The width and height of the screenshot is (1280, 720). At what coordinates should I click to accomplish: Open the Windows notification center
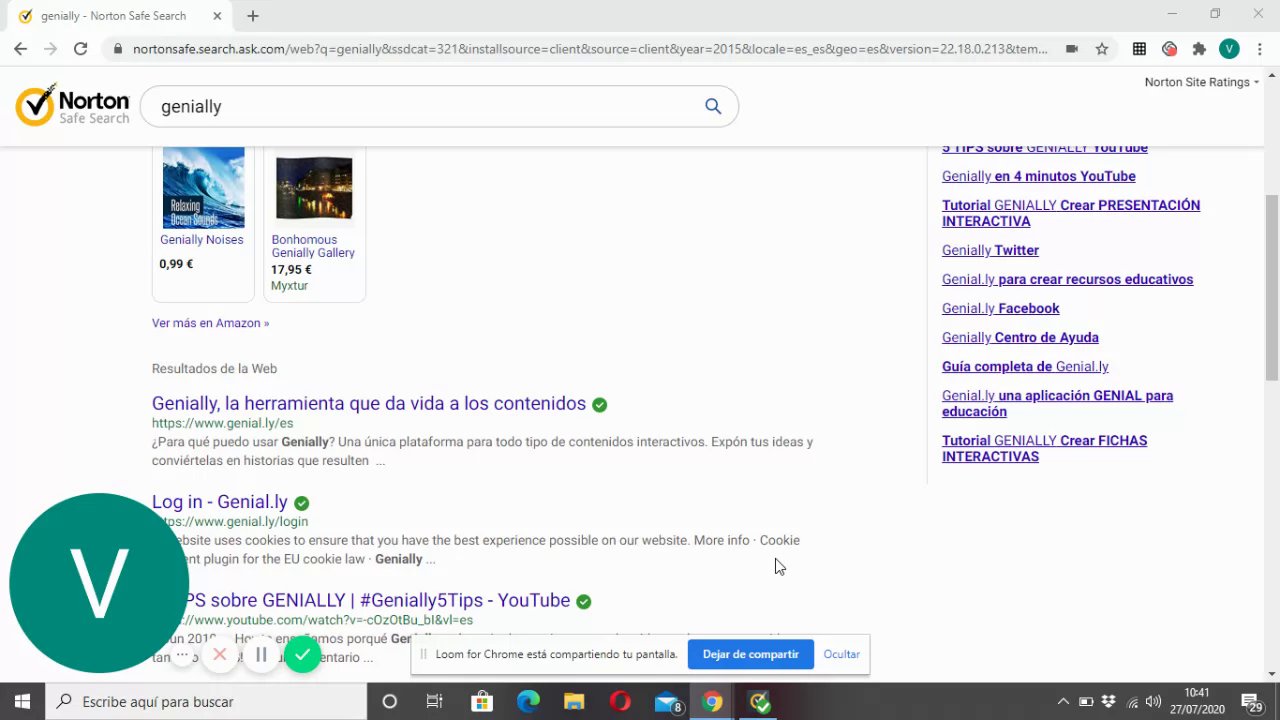[1251, 702]
